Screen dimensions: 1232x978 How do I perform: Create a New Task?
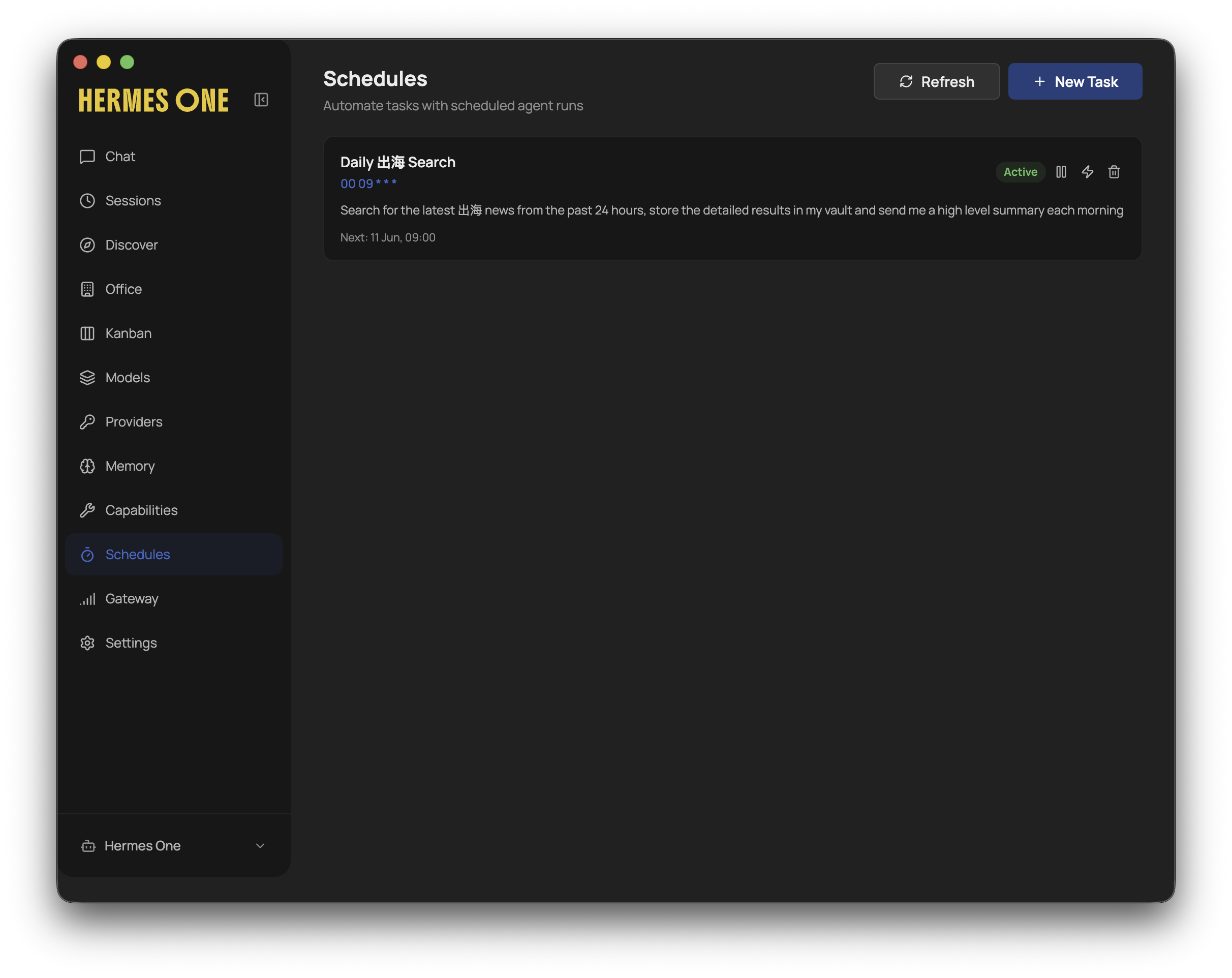(x=1075, y=82)
